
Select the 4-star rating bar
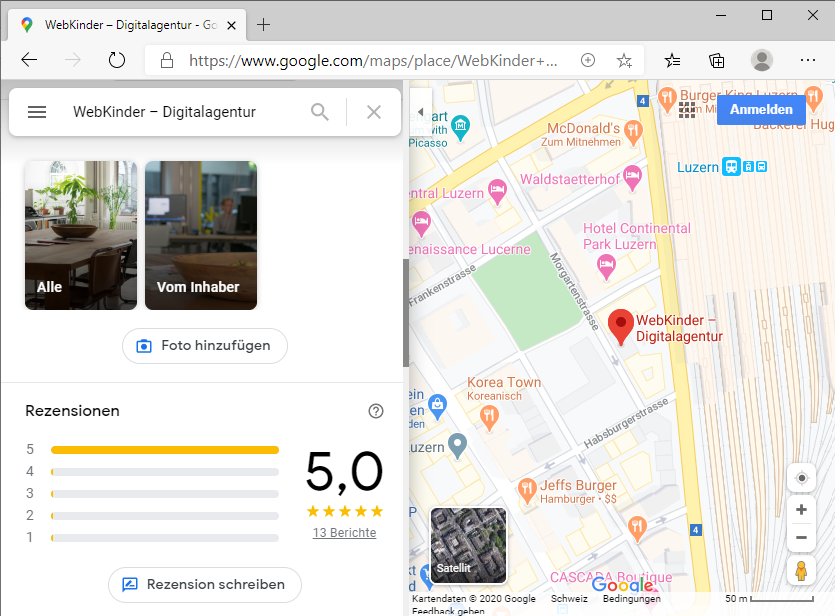tap(165, 472)
